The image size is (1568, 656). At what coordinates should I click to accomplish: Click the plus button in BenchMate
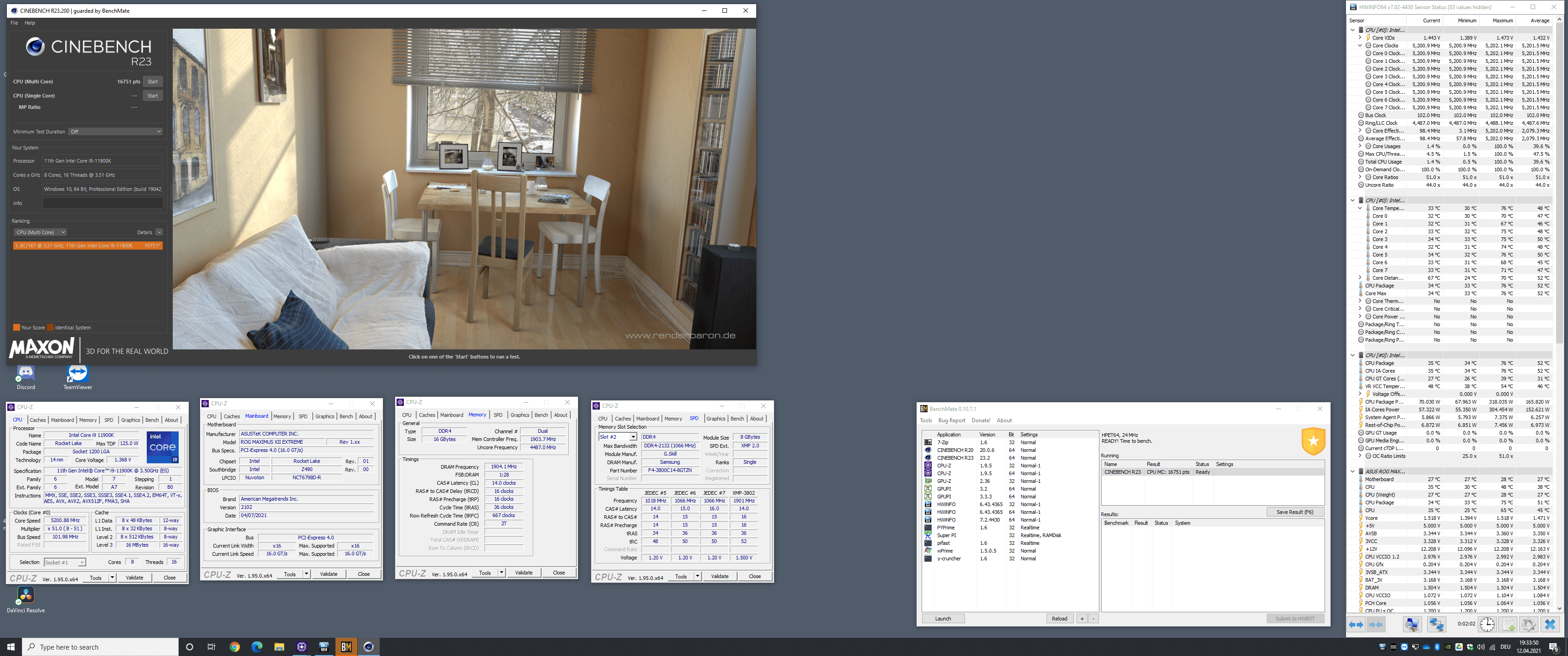tap(1082, 619)
